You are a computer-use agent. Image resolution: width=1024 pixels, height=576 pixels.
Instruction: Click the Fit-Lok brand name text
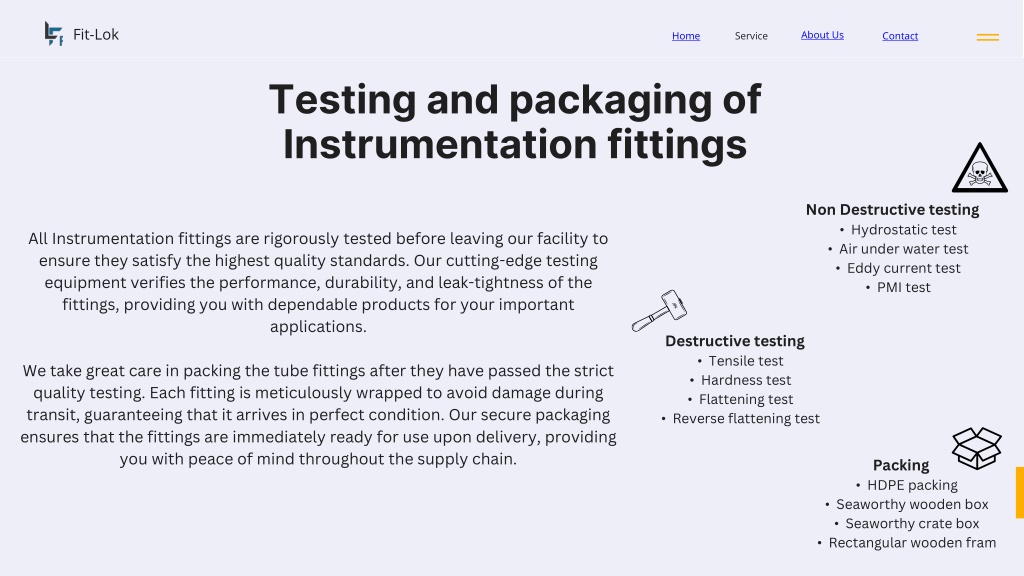(96, 35)
